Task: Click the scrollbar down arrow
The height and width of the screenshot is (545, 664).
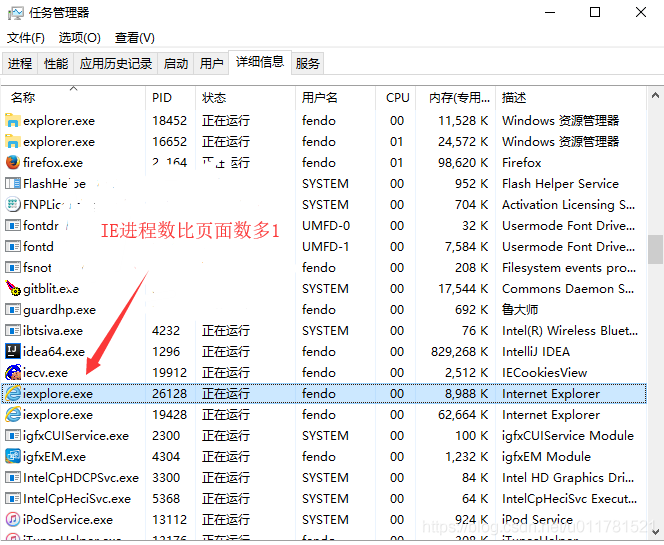Action: pyautogui.click(x=655, y=531)
